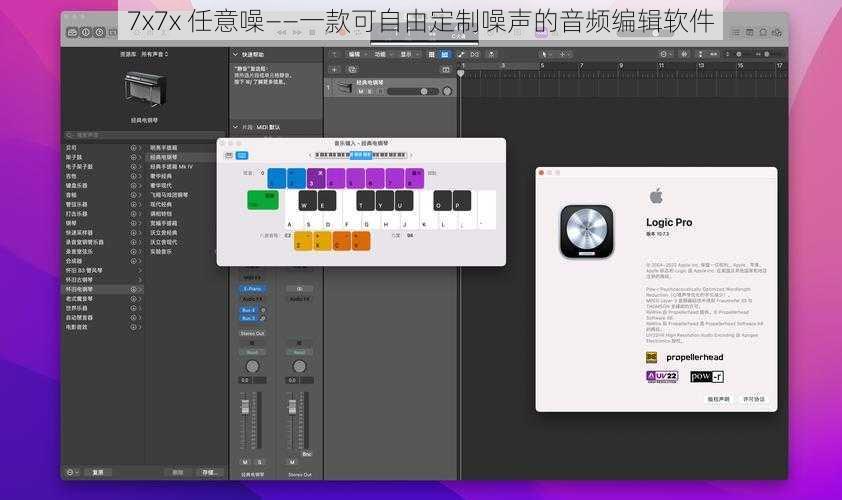842x500 pixels.
Task: Click the black P key in Musical Typing
Action: pyautogui.click(x=462, y=200)
